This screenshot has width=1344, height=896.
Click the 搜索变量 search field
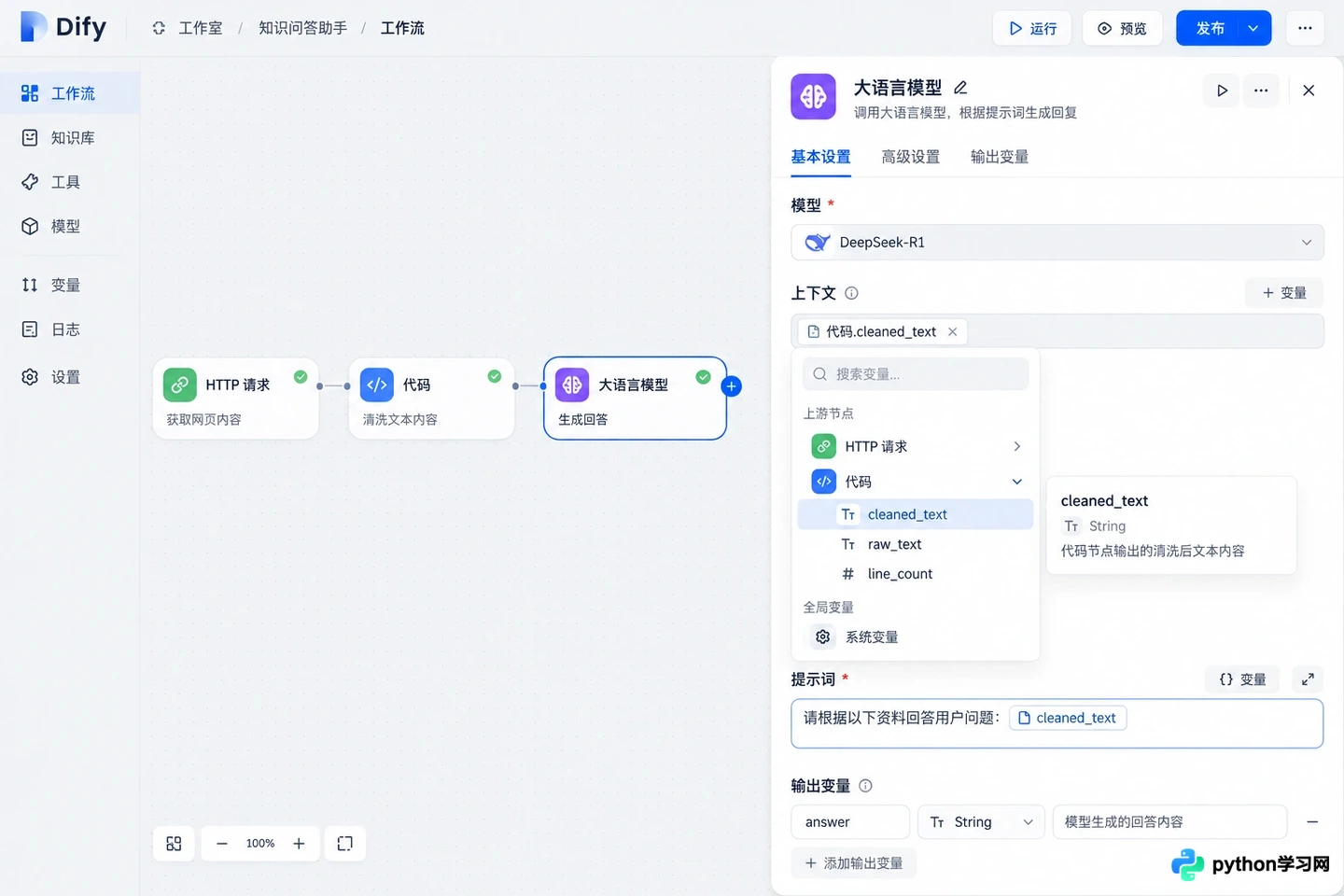tap(916, 374)
